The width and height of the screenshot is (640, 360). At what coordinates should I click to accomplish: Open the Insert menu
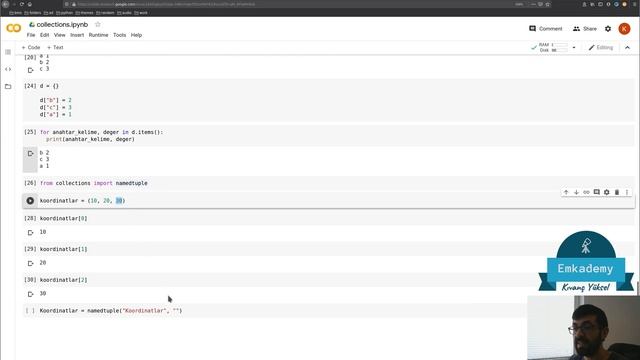(x=77, y=35)
